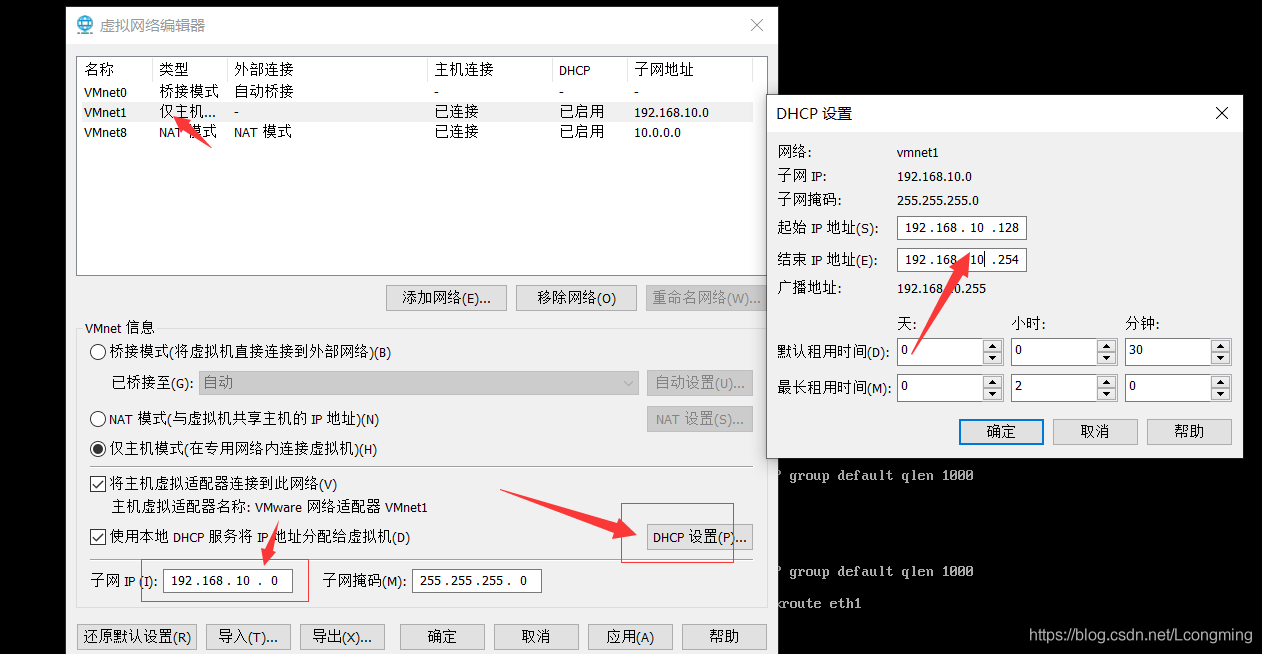The width and height of the screenshot is (1262, 654).
Task: Click subnet address 10.0.0.0 cell
Action: [x=657, y=132]
